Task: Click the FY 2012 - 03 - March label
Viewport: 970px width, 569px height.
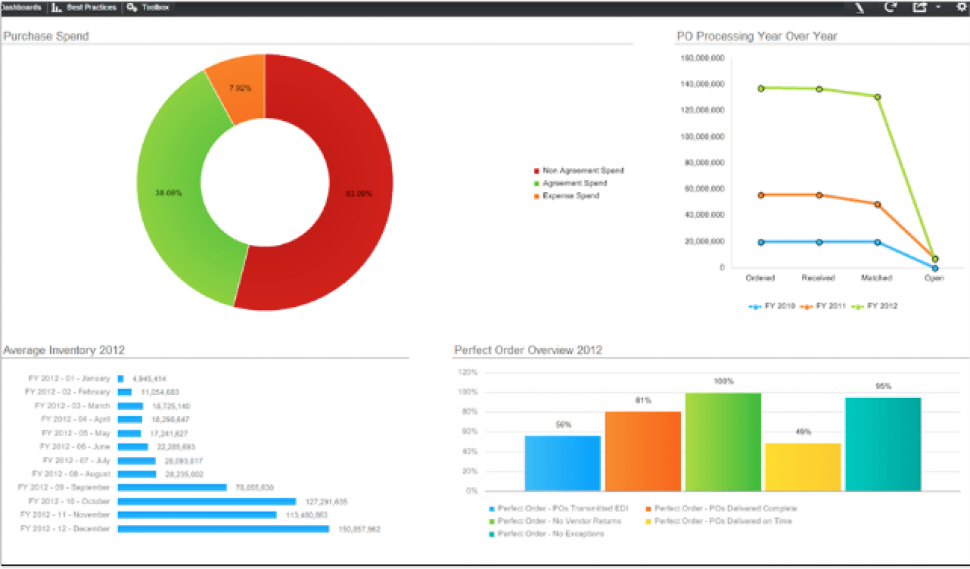Action: click(x=72, y=406)
